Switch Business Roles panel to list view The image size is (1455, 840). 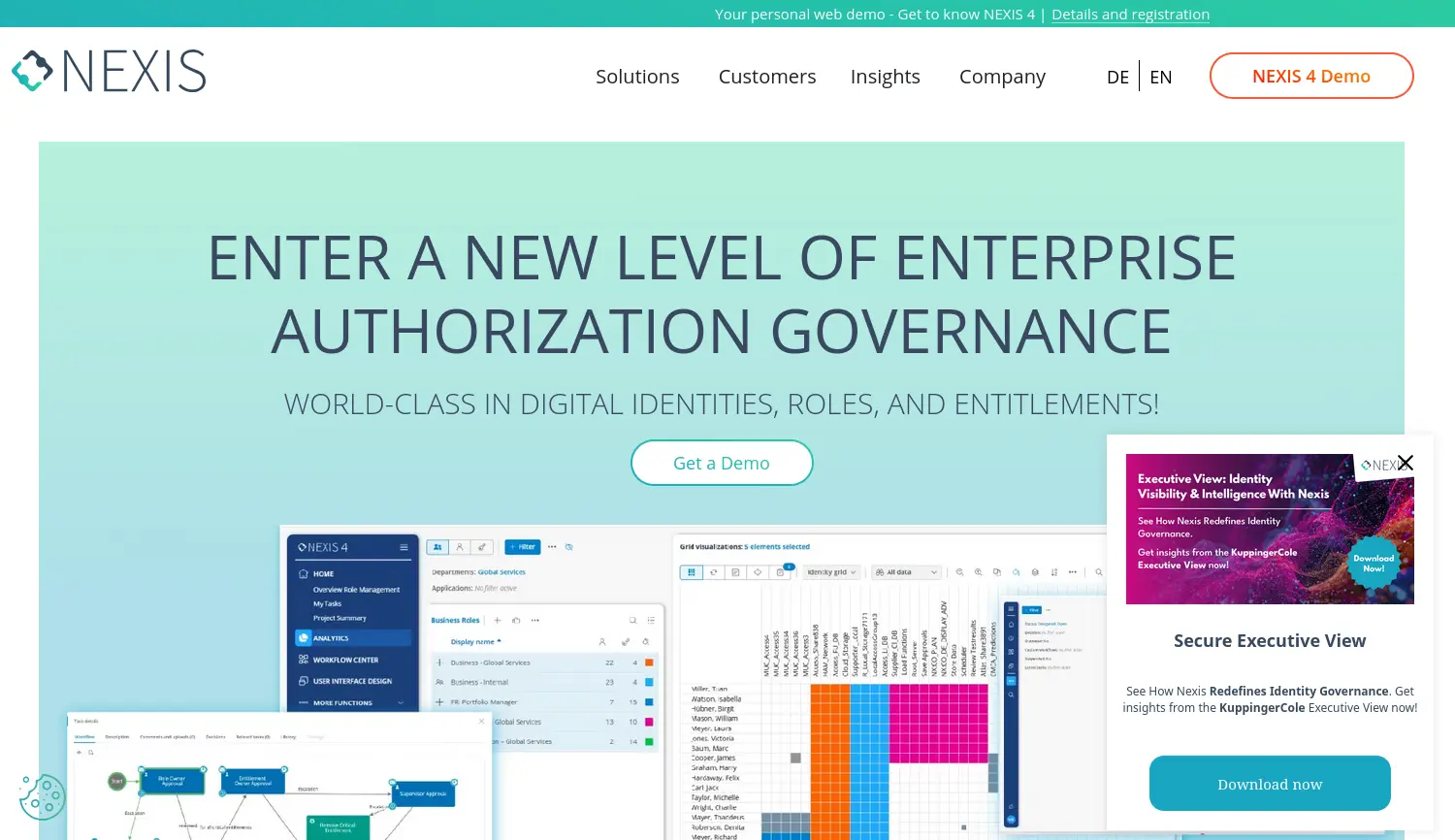[x=651, y=621]
